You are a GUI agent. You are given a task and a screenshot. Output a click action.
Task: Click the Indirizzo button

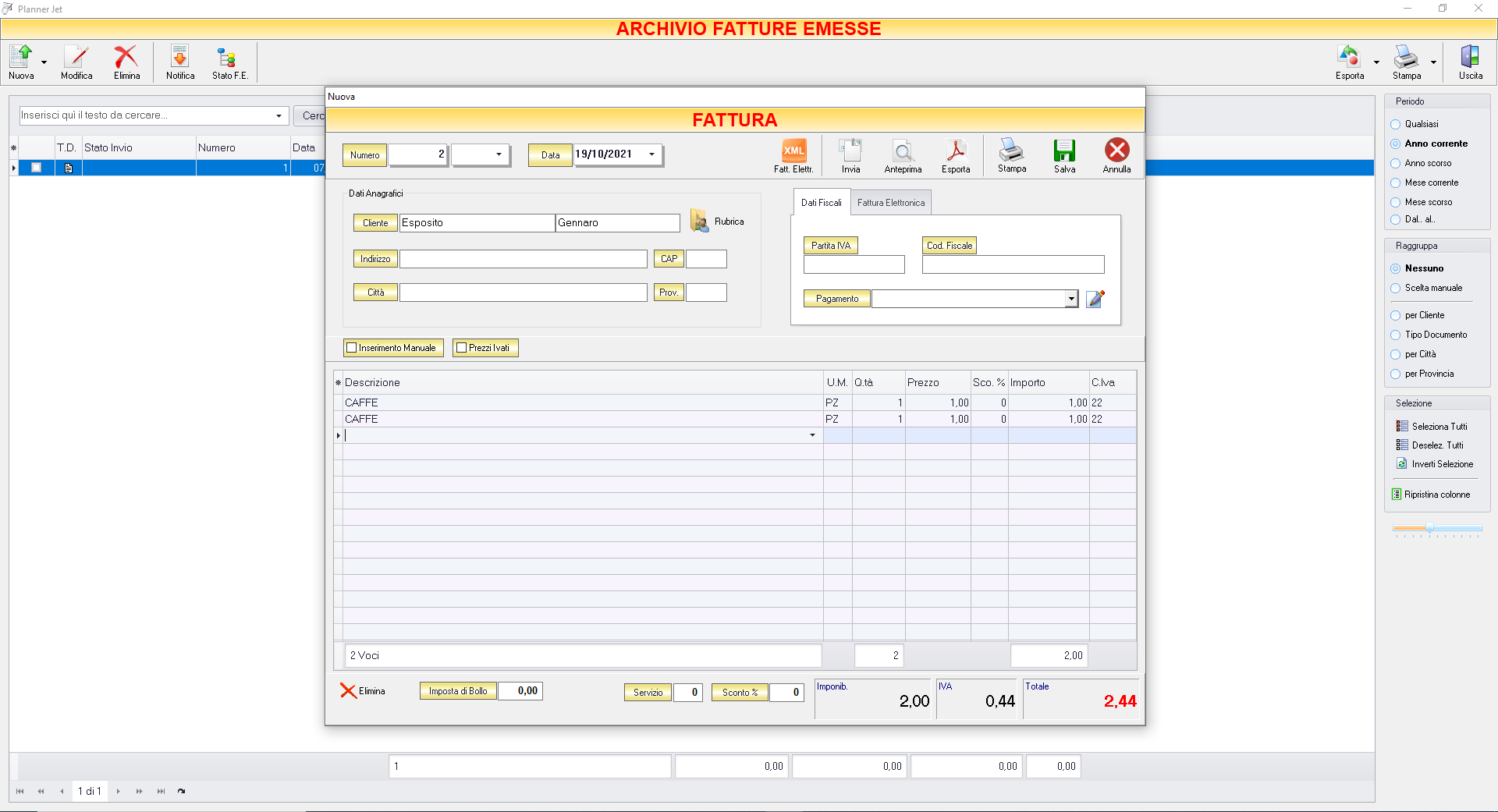(375, 259)
